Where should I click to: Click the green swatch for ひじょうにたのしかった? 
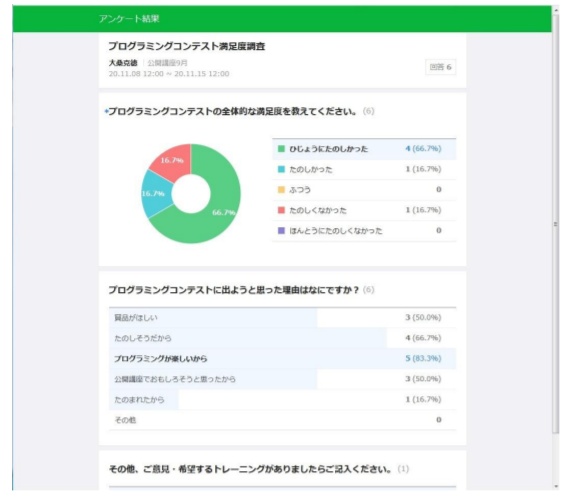click(281, 149)
